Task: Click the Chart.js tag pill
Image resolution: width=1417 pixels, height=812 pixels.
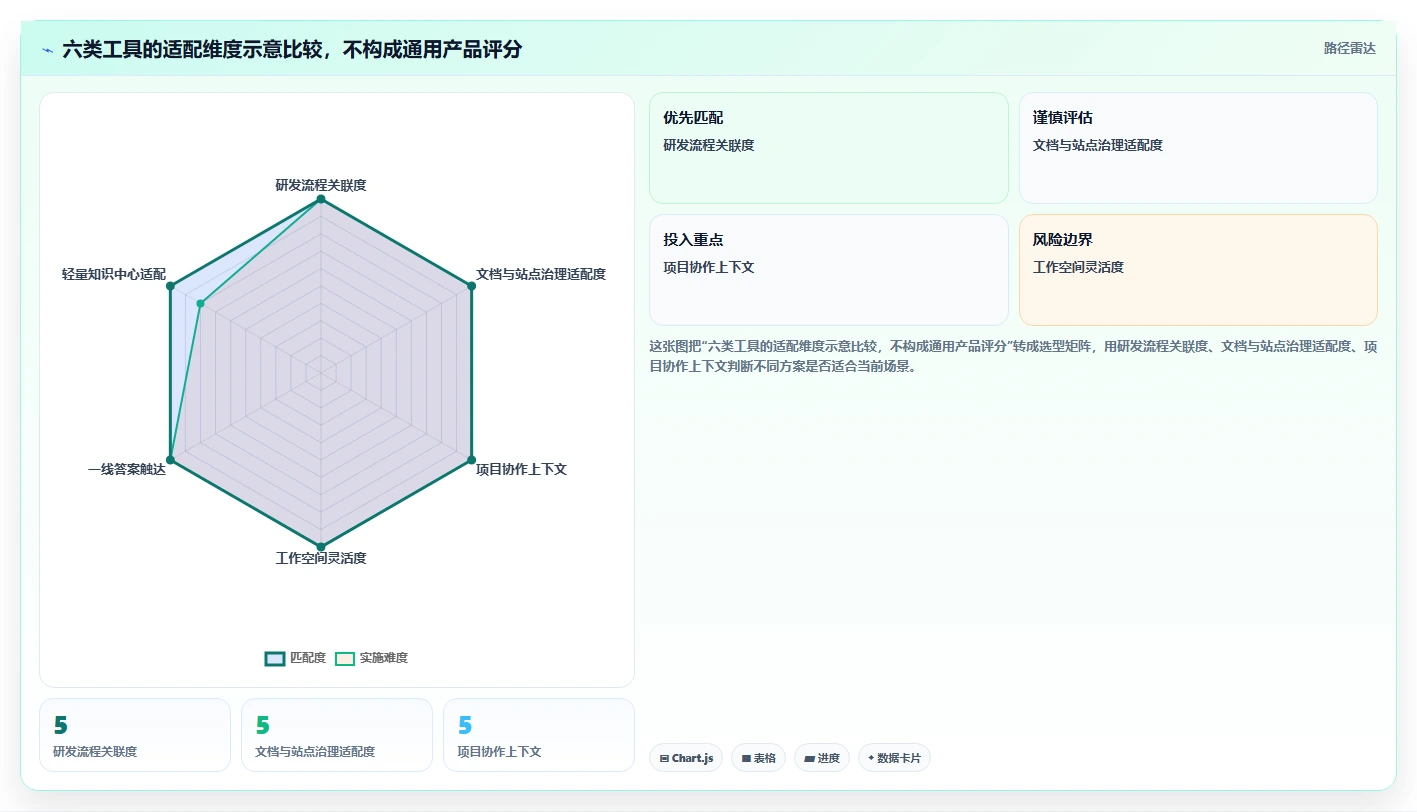Action: click(686, 758)
